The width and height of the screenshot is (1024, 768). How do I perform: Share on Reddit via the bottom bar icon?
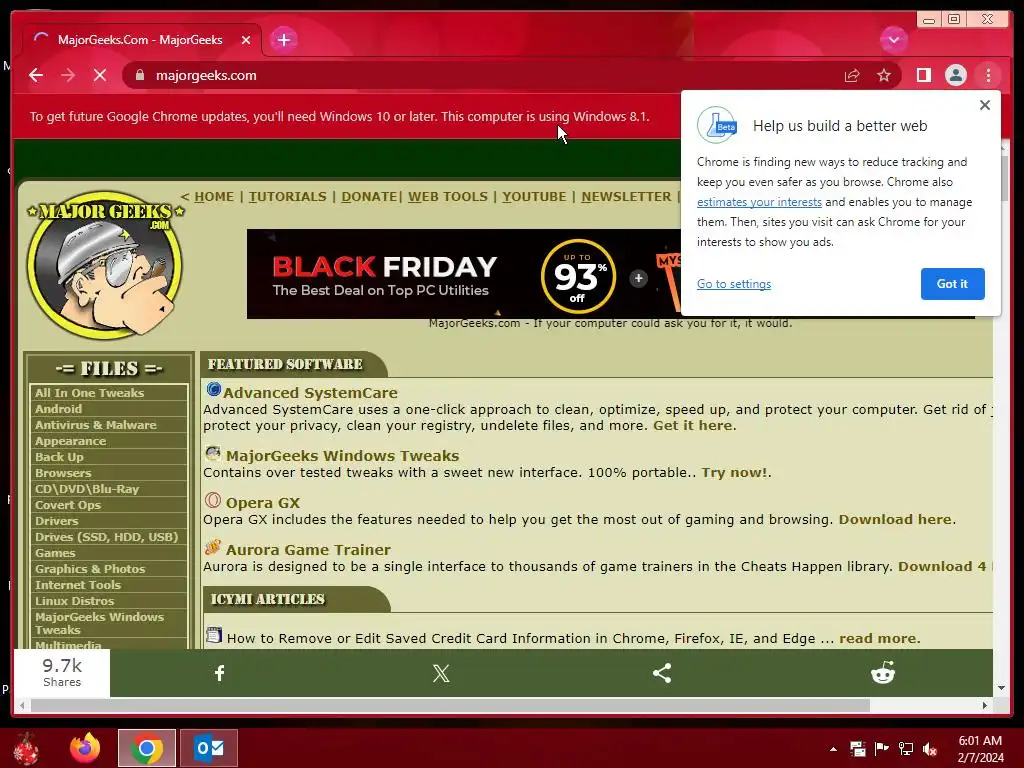click(882, 673)
